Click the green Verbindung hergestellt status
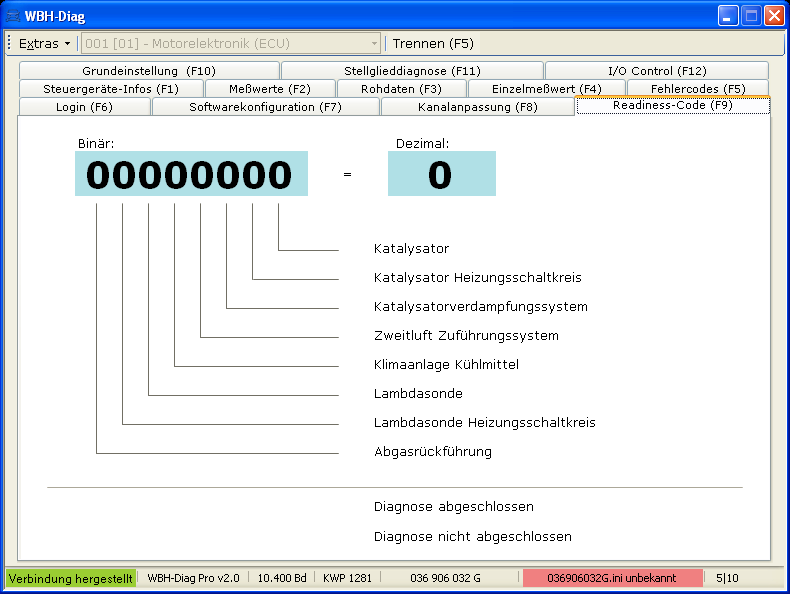 pyautogui.click(x=70, y=578)
